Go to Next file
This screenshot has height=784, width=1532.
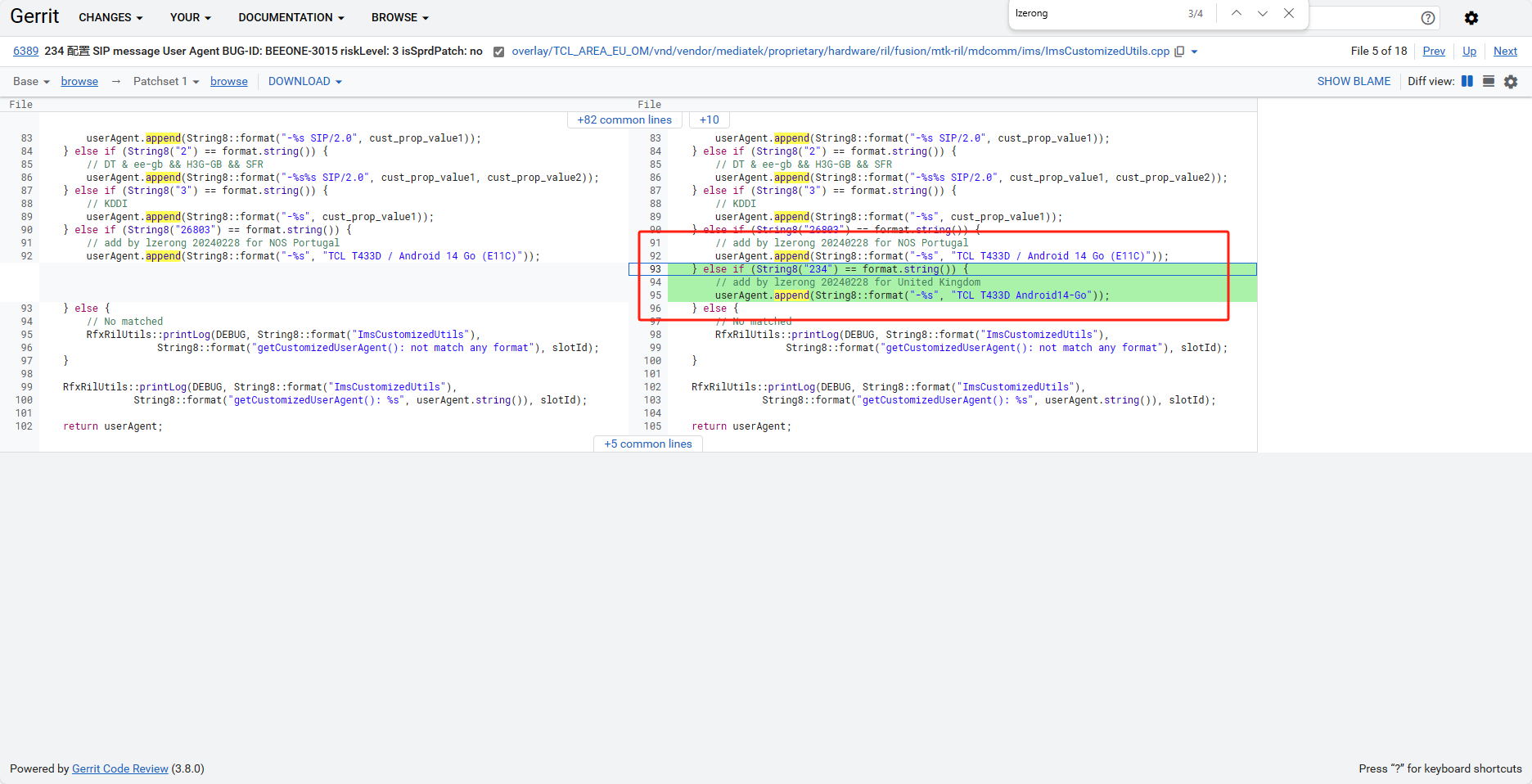pyautogui.click(x=1505, y=51)
